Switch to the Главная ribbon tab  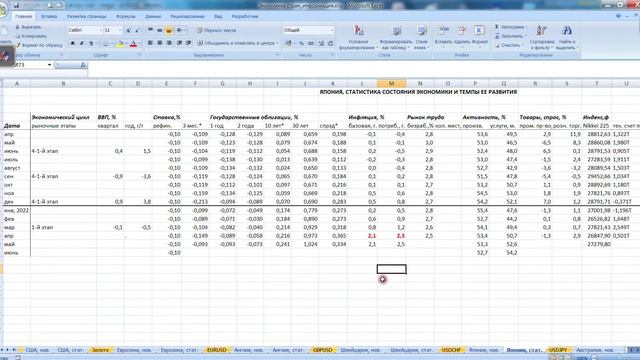pyautogui.click(x=23, y=16)
